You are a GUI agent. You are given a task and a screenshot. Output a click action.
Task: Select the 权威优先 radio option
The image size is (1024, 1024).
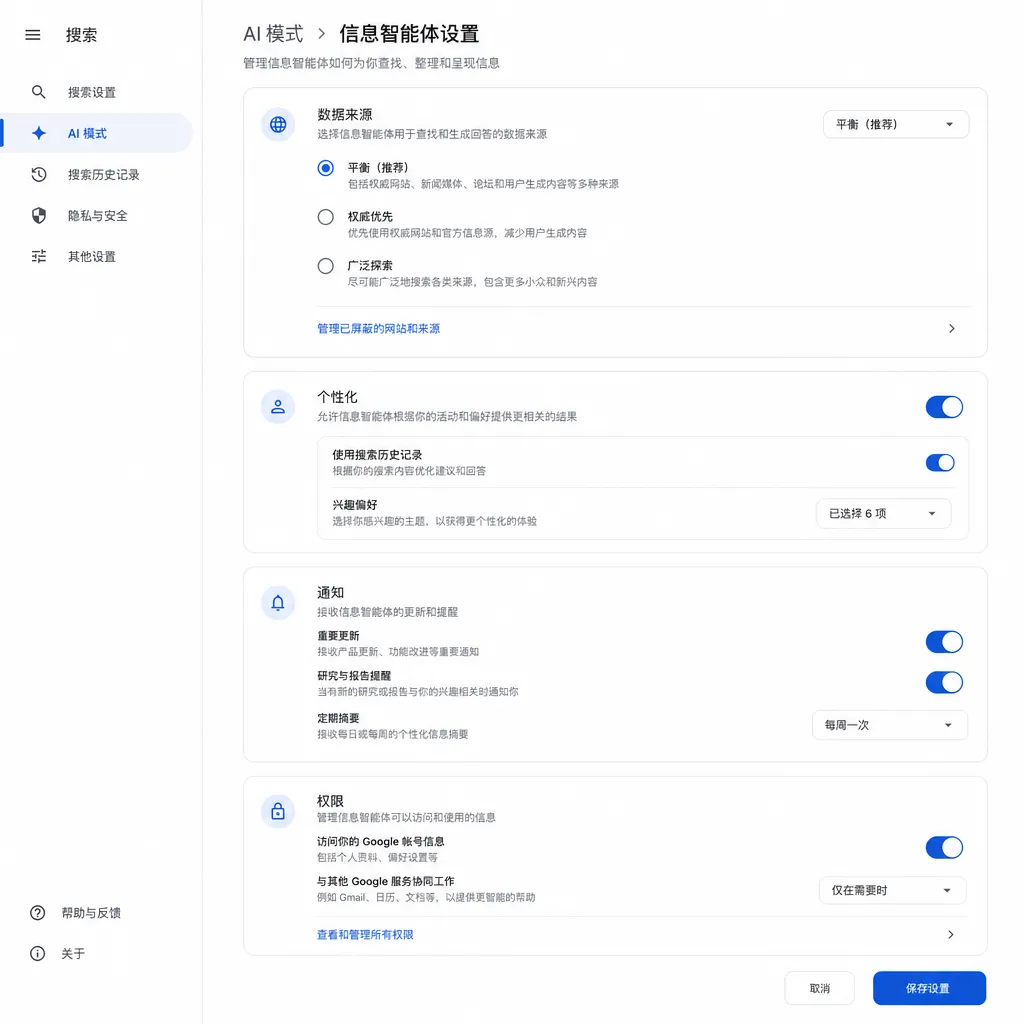click(325, 217)
